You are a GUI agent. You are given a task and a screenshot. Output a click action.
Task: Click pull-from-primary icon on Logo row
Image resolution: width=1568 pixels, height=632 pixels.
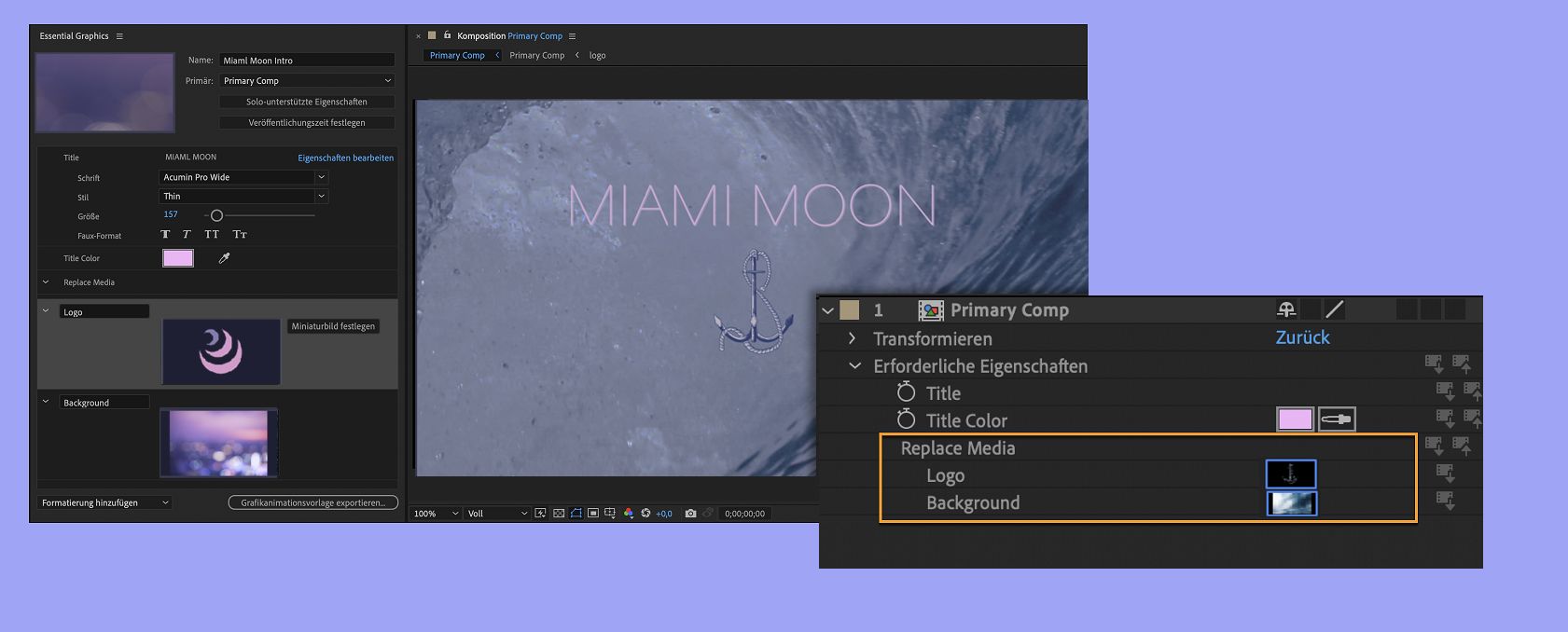(x=1445, y=474)
